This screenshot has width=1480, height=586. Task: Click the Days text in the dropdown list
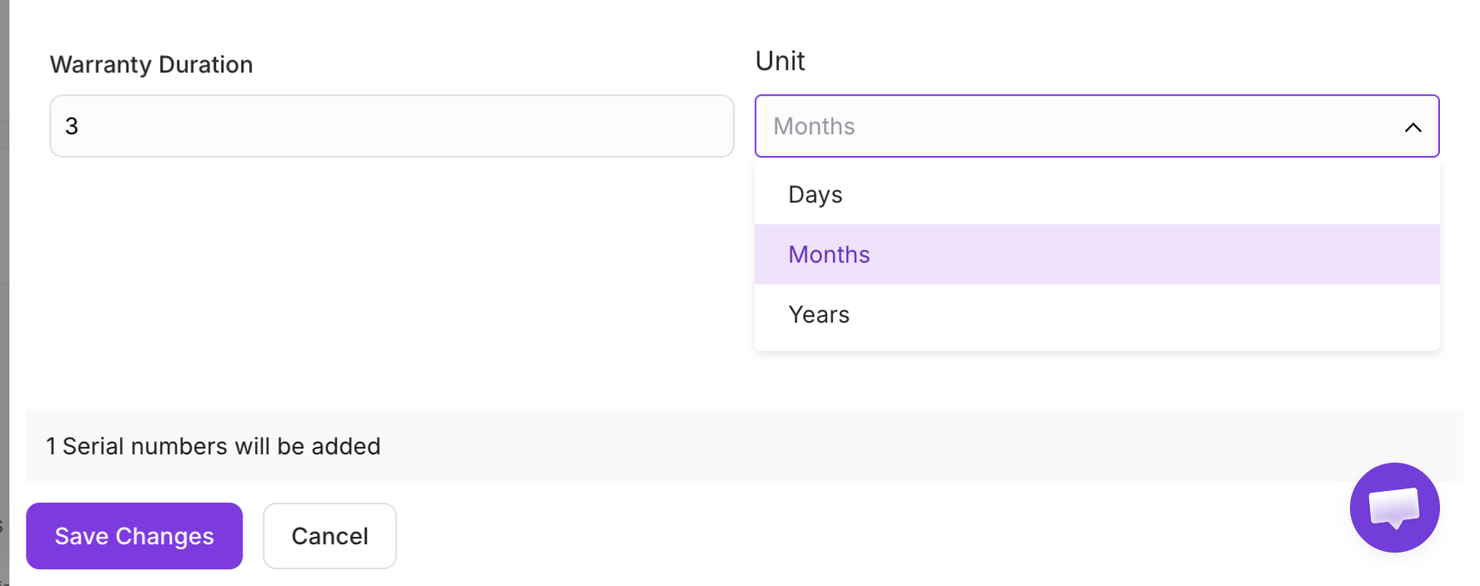pyautogui.click(x=815, y=194)
